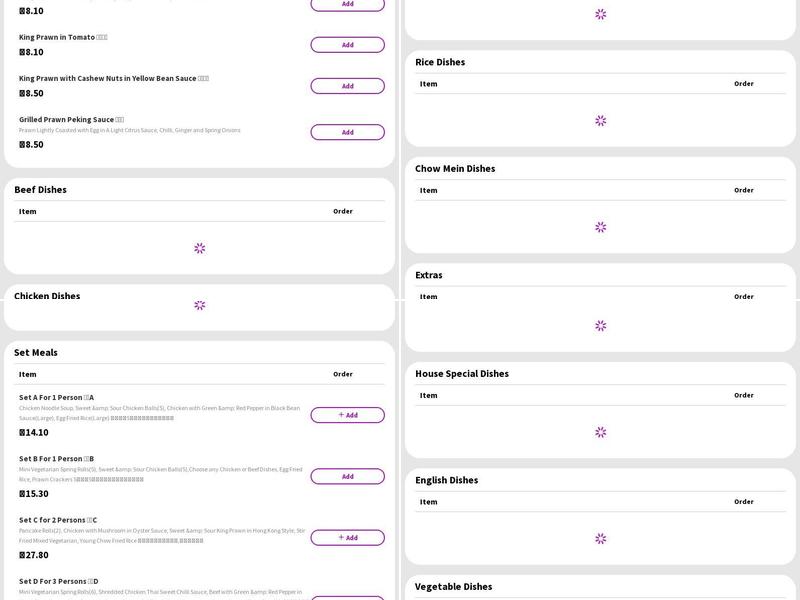Click the Chow Mein Dishes loading spinner
The image size is (800, 600).
[x=600, y=227]
